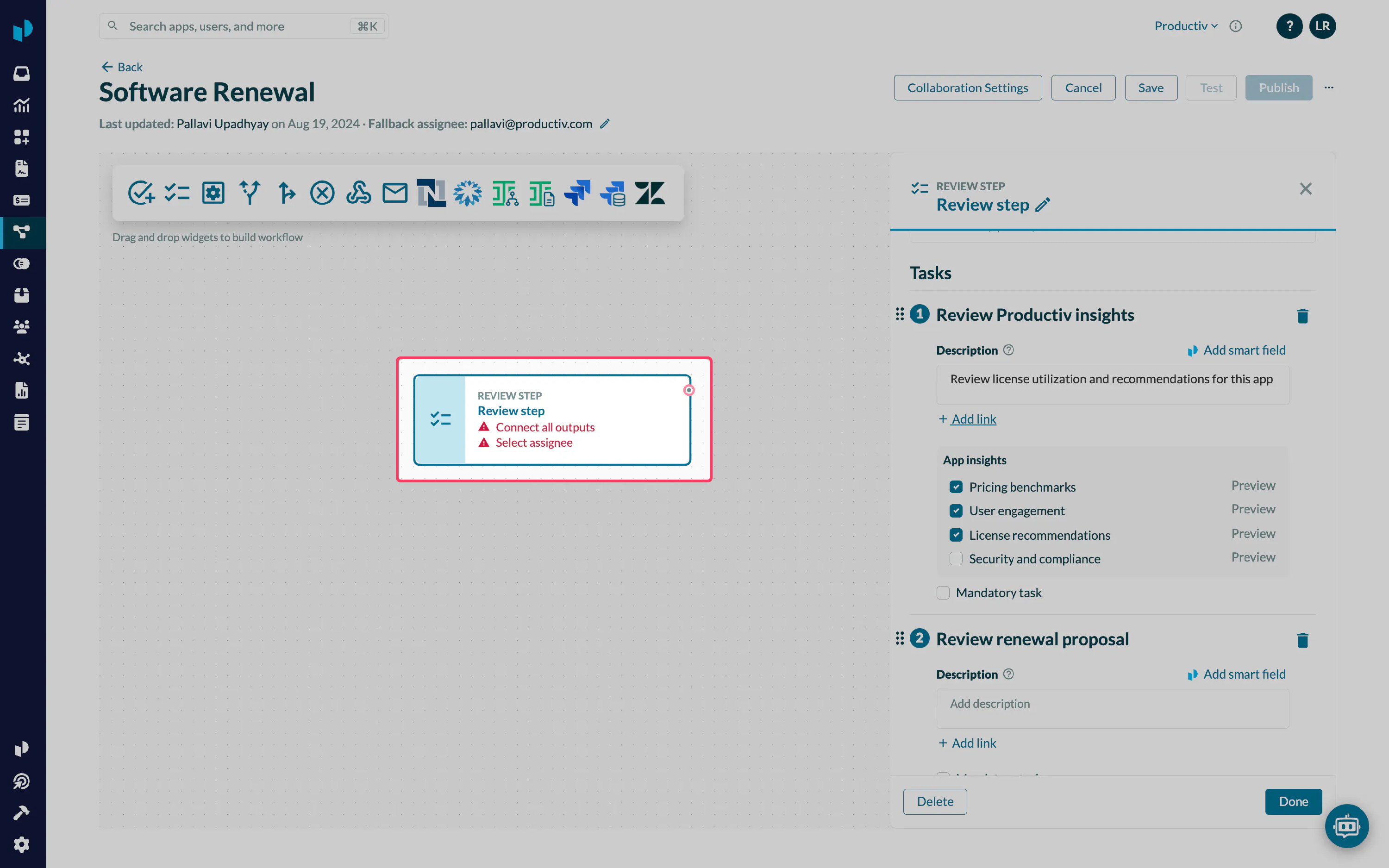The height and width of the screenshot is (868, 1389).
Task: Delete the Review Productiv insights task
Action: 1302,316
